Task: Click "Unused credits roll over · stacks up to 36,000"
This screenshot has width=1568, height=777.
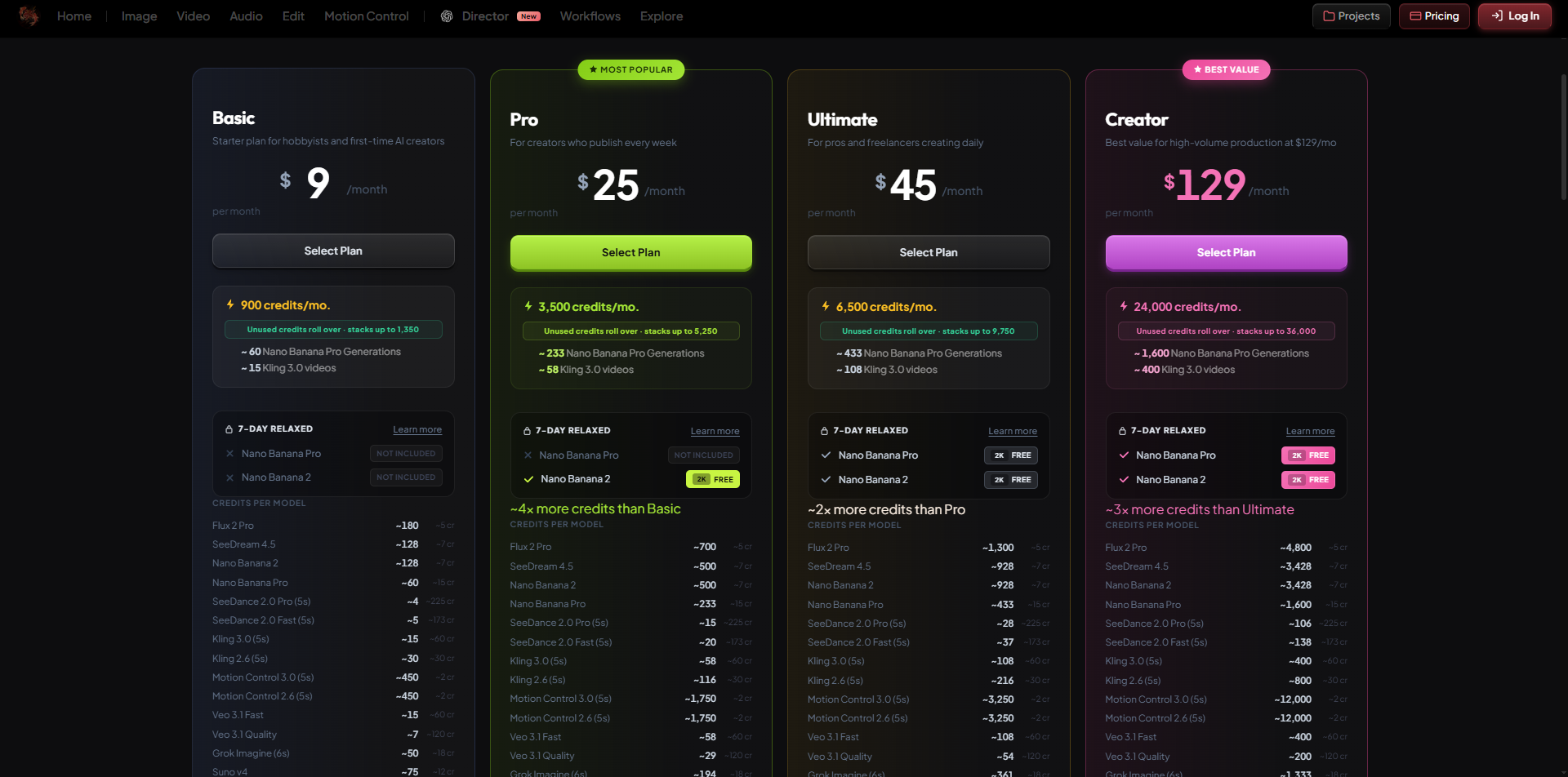Action: pyautogui.click(x=1226, y=331)
